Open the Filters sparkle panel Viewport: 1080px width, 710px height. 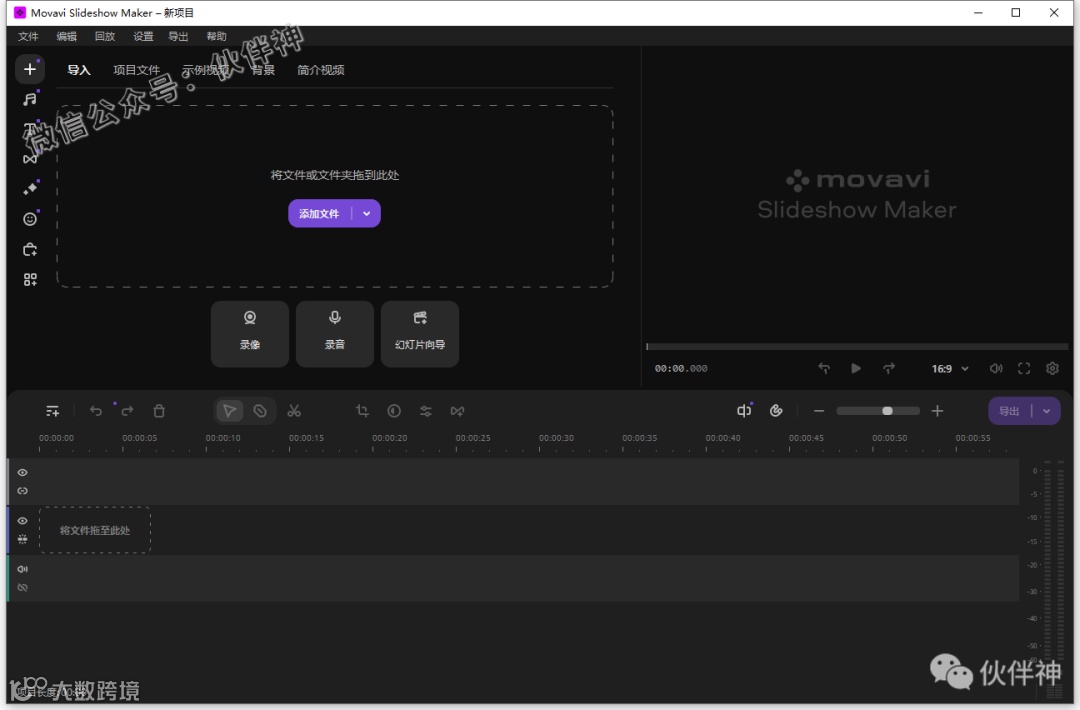pyautogui.click(x=30, y=189)
